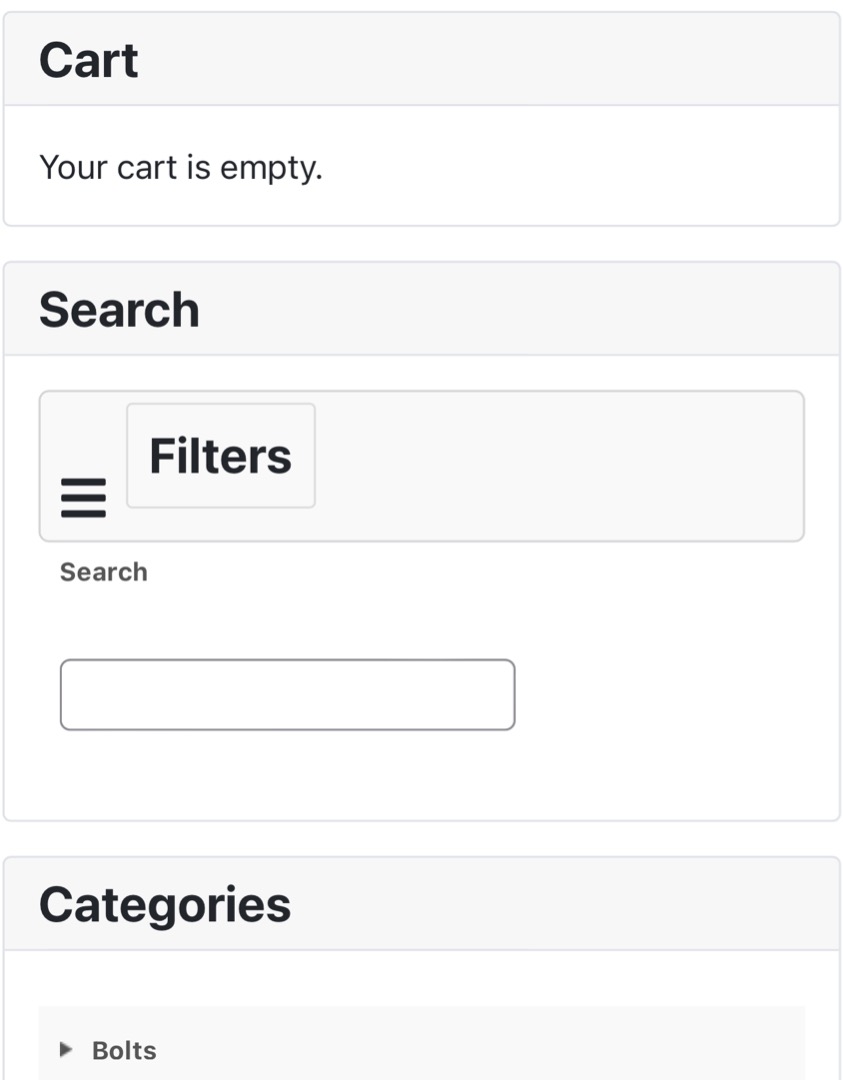Click the hamburger menu icon beside Filters
This screenshot has height=1080, width=843.
click(83, 497)
